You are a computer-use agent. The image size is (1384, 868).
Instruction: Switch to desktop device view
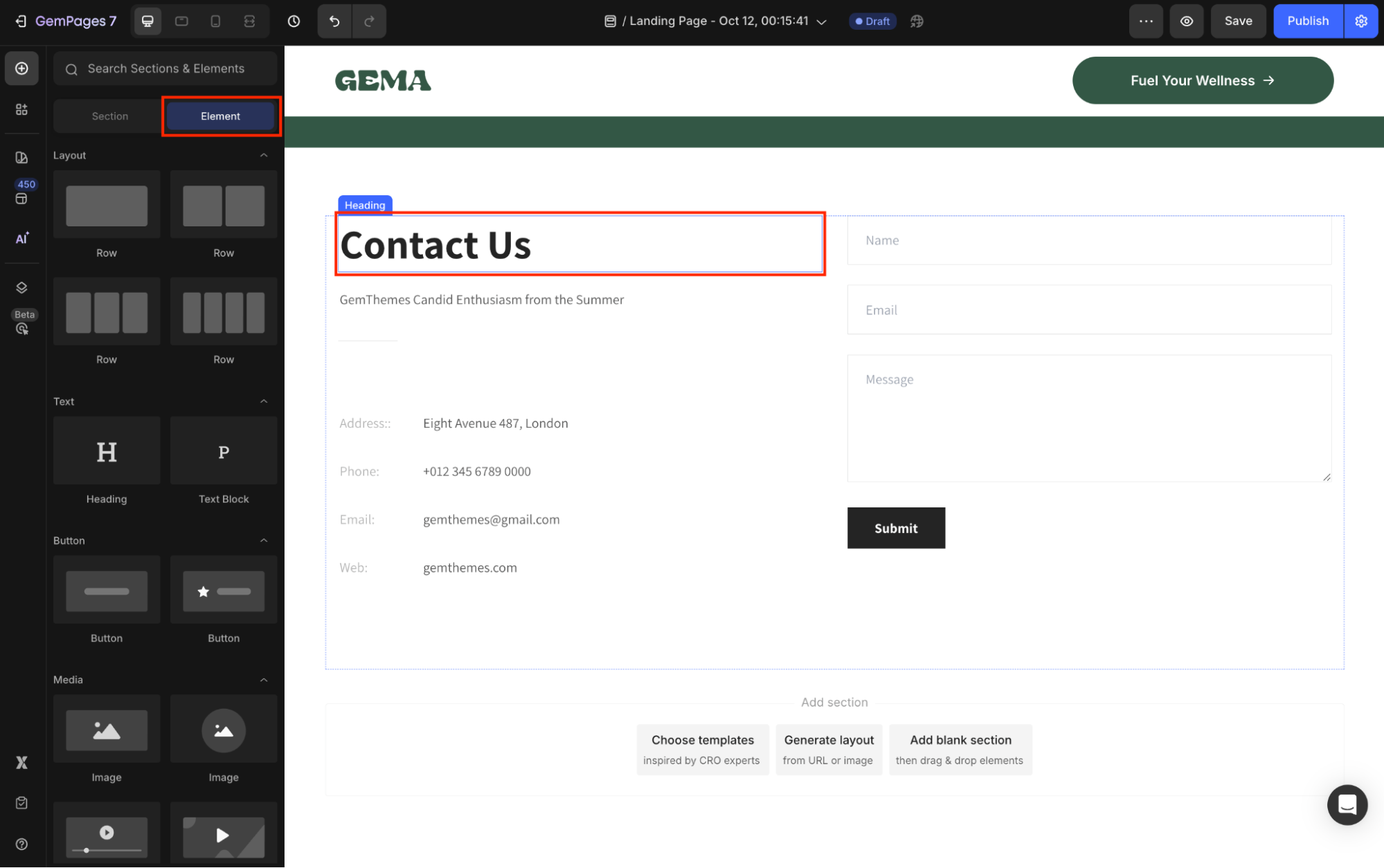(147, 21)
